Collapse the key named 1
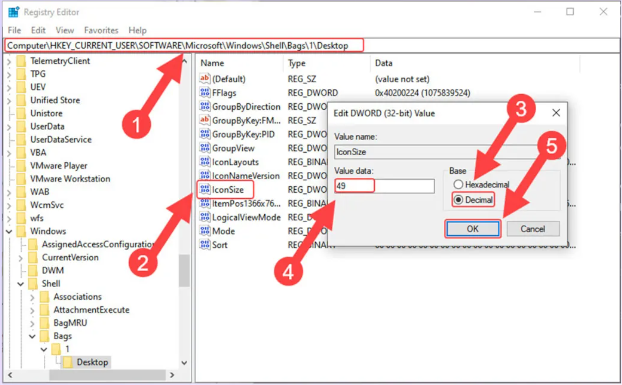Viewport: 622px width, 385px height. point(44,349)
